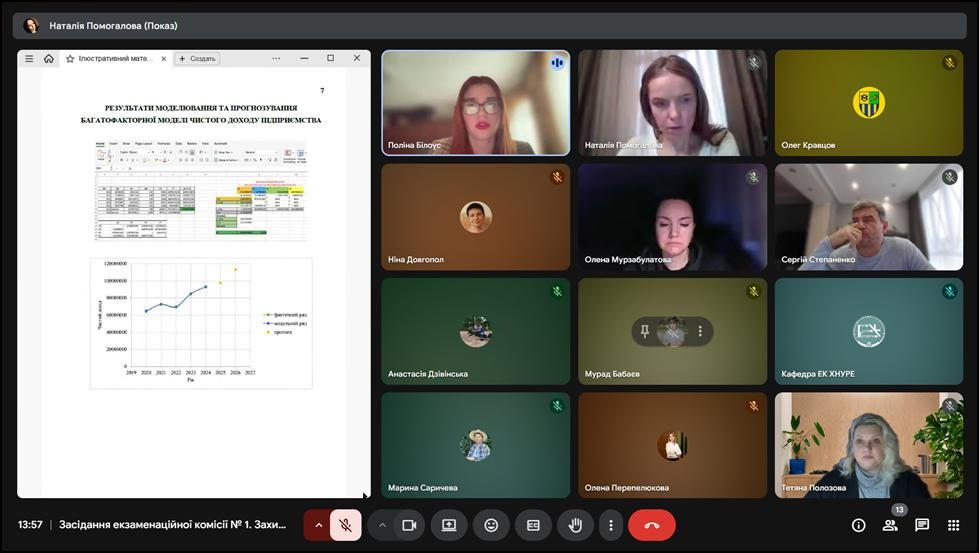Select Тетяна Полозова's video tile

[x=868, y=445]
